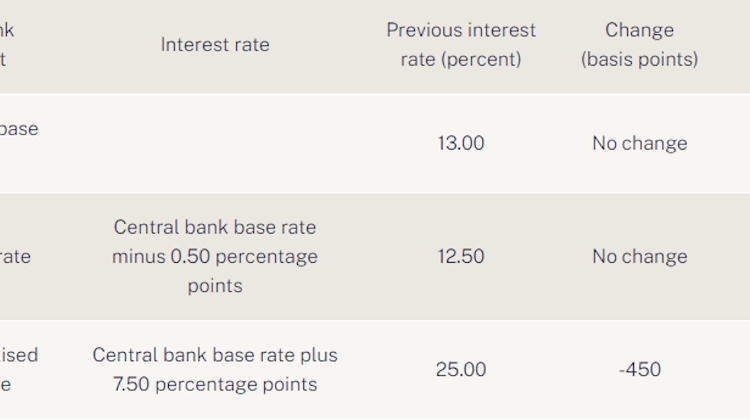
Task: Click the truncated "base" text in first row
Action: [x=19, y=129]
